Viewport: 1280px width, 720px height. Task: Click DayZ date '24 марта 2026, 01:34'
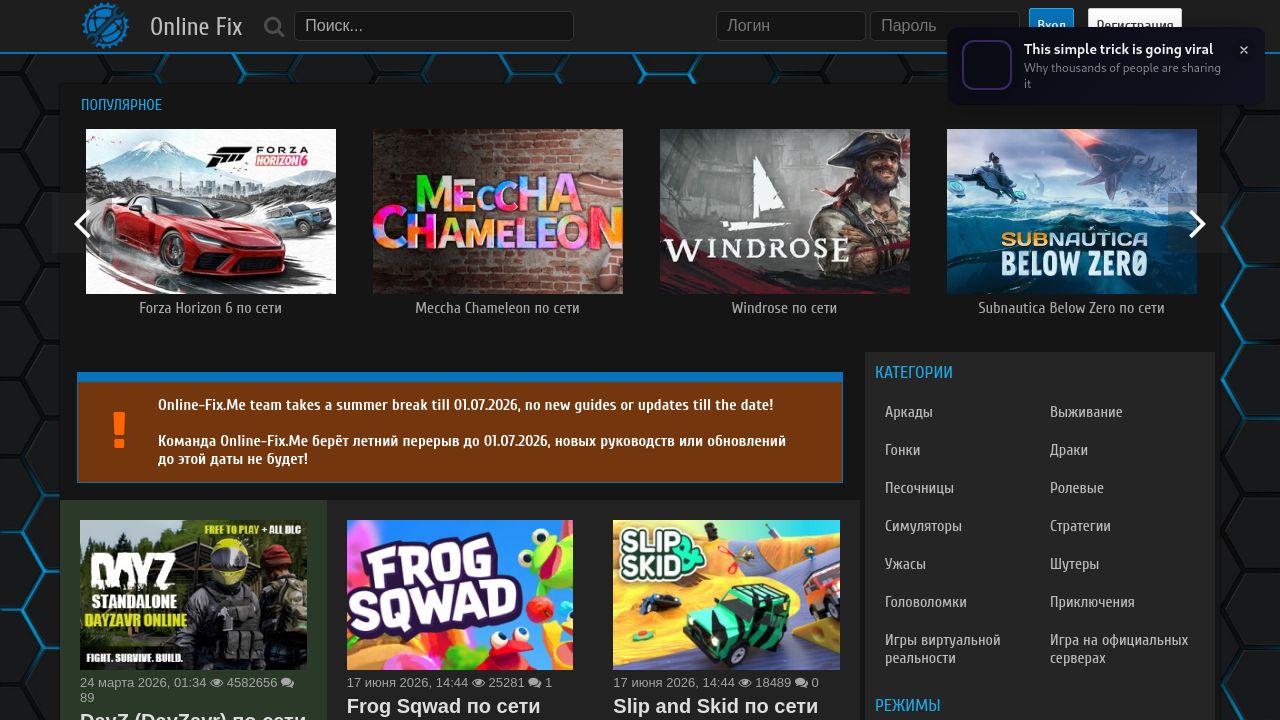pyautogui.click(x=143, y=683)
